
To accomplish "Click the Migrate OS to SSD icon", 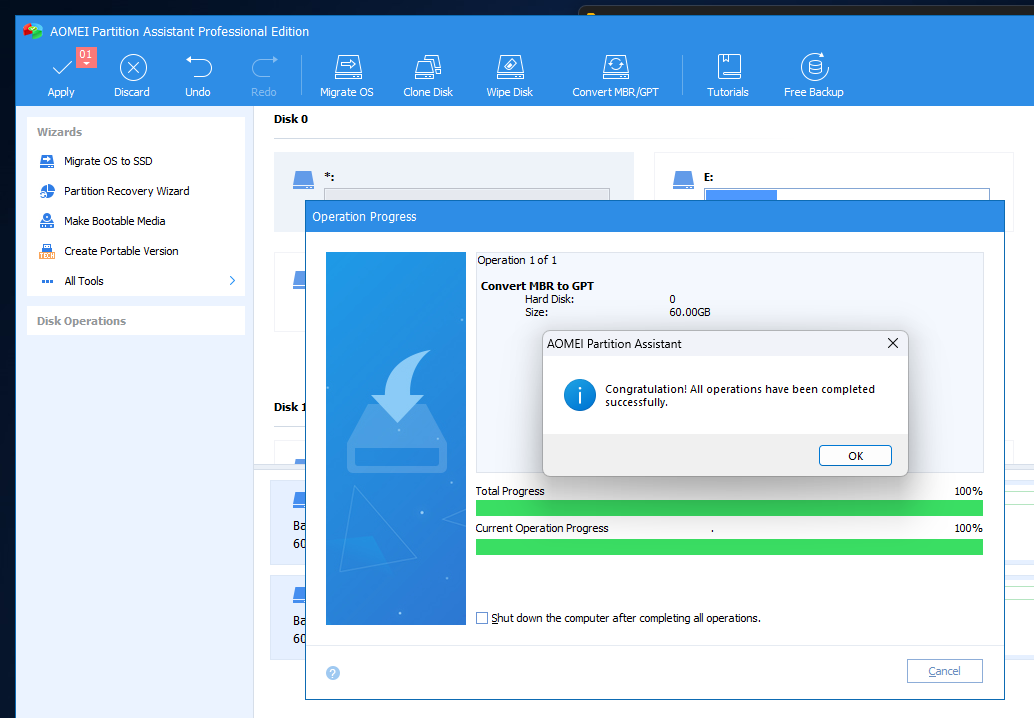I will click(x=47, y=161).
